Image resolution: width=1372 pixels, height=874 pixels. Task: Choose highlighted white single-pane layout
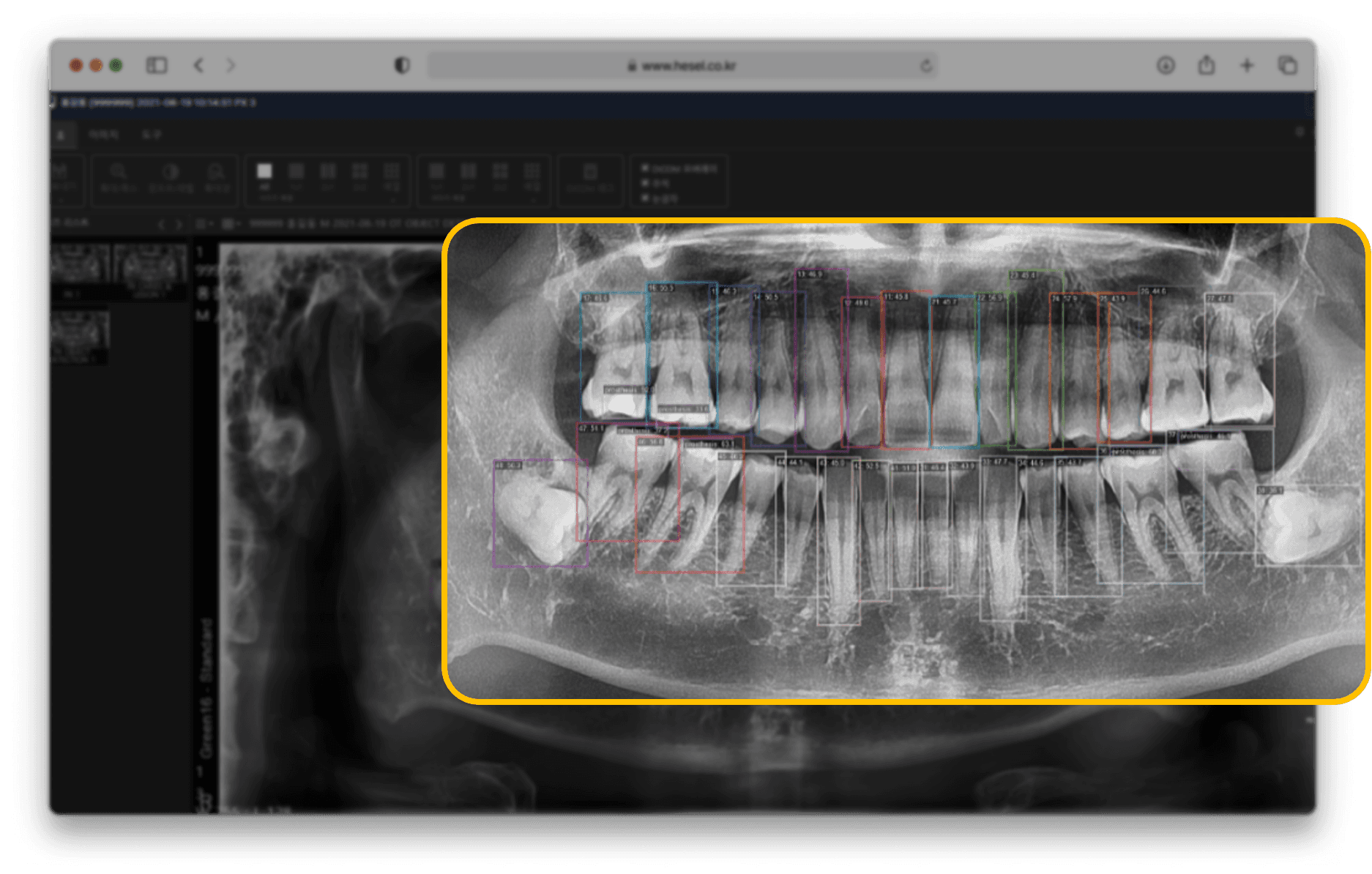[264, 171]
